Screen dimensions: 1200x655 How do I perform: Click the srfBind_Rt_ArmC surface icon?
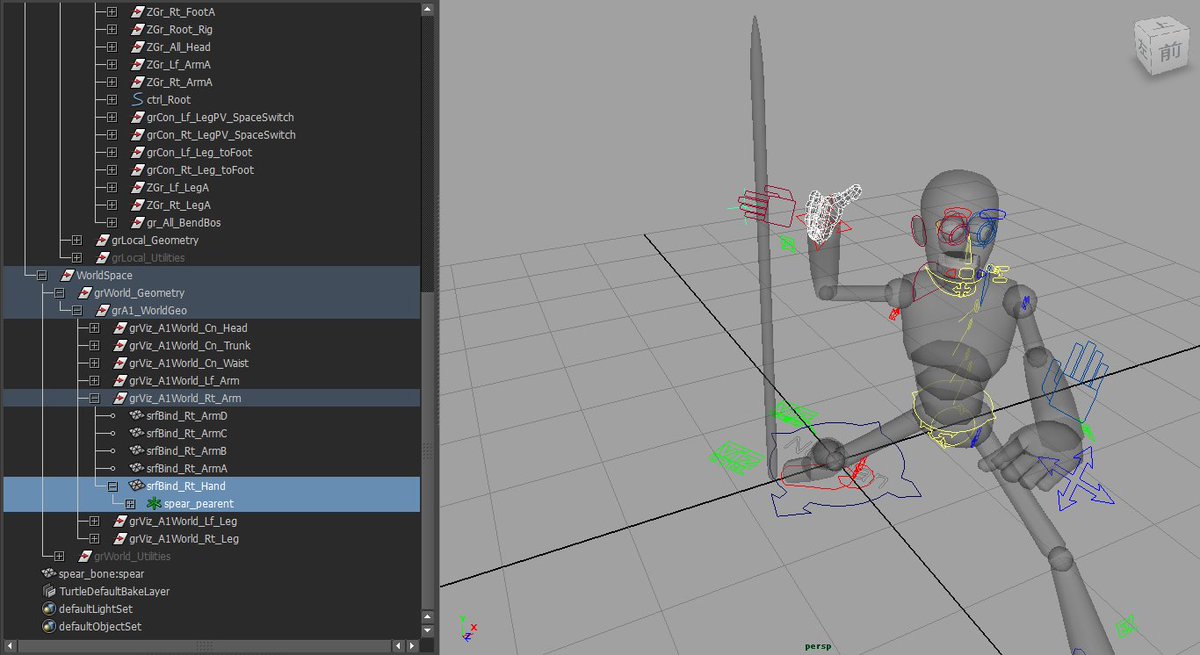pos(137,434)
